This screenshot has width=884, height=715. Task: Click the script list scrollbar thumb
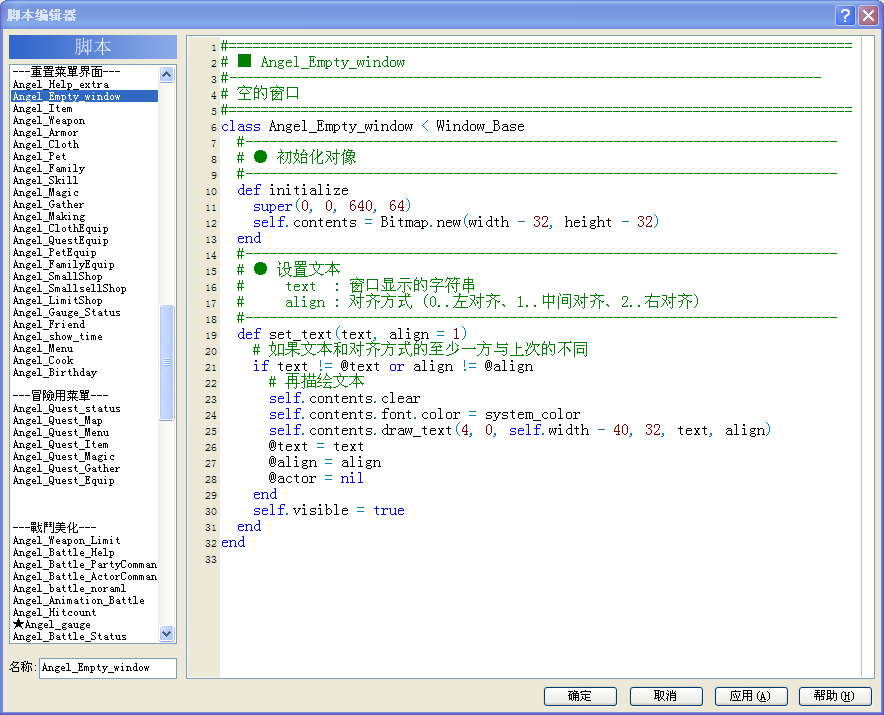tap(166, 363)
